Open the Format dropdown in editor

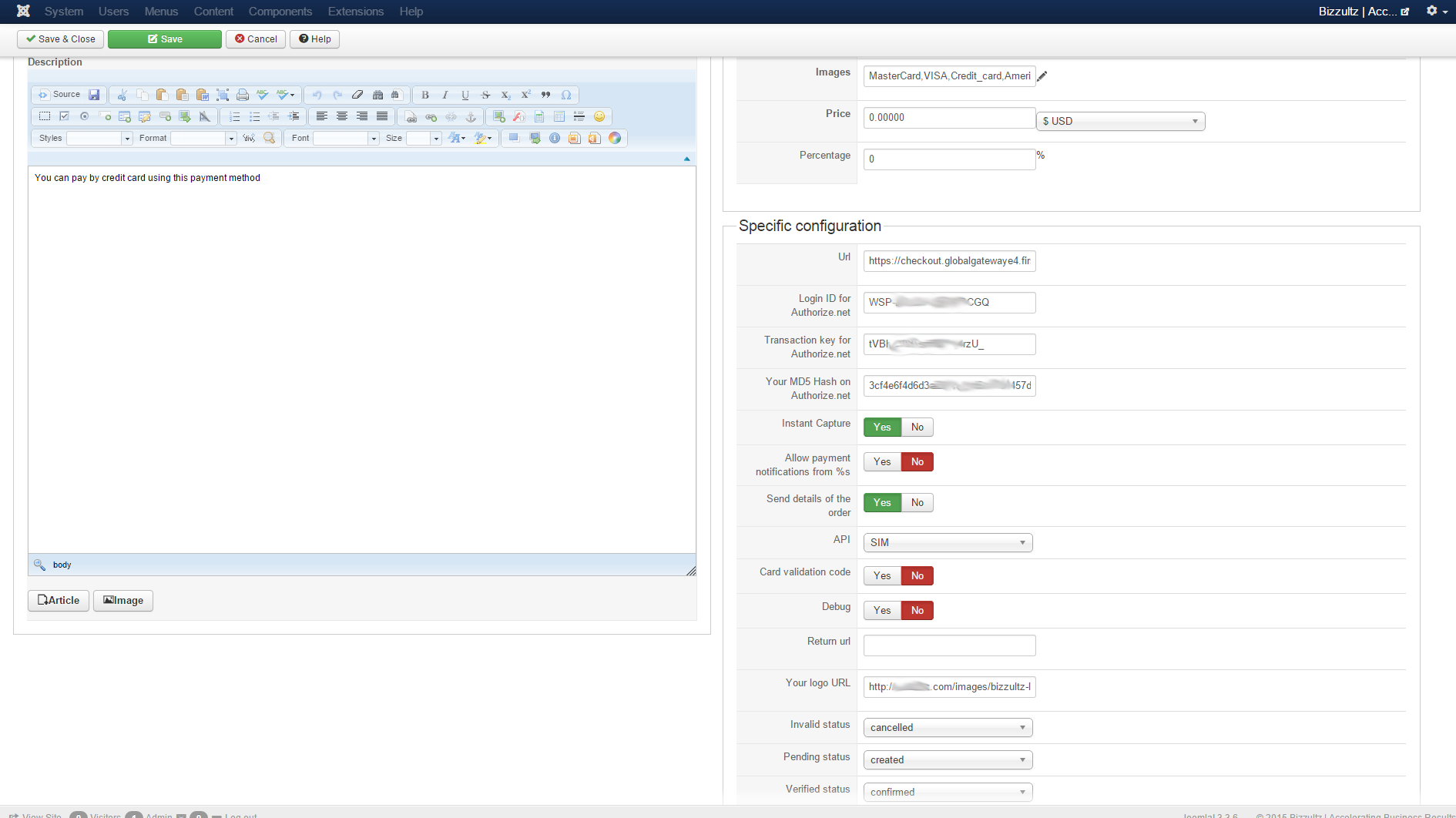203,138
